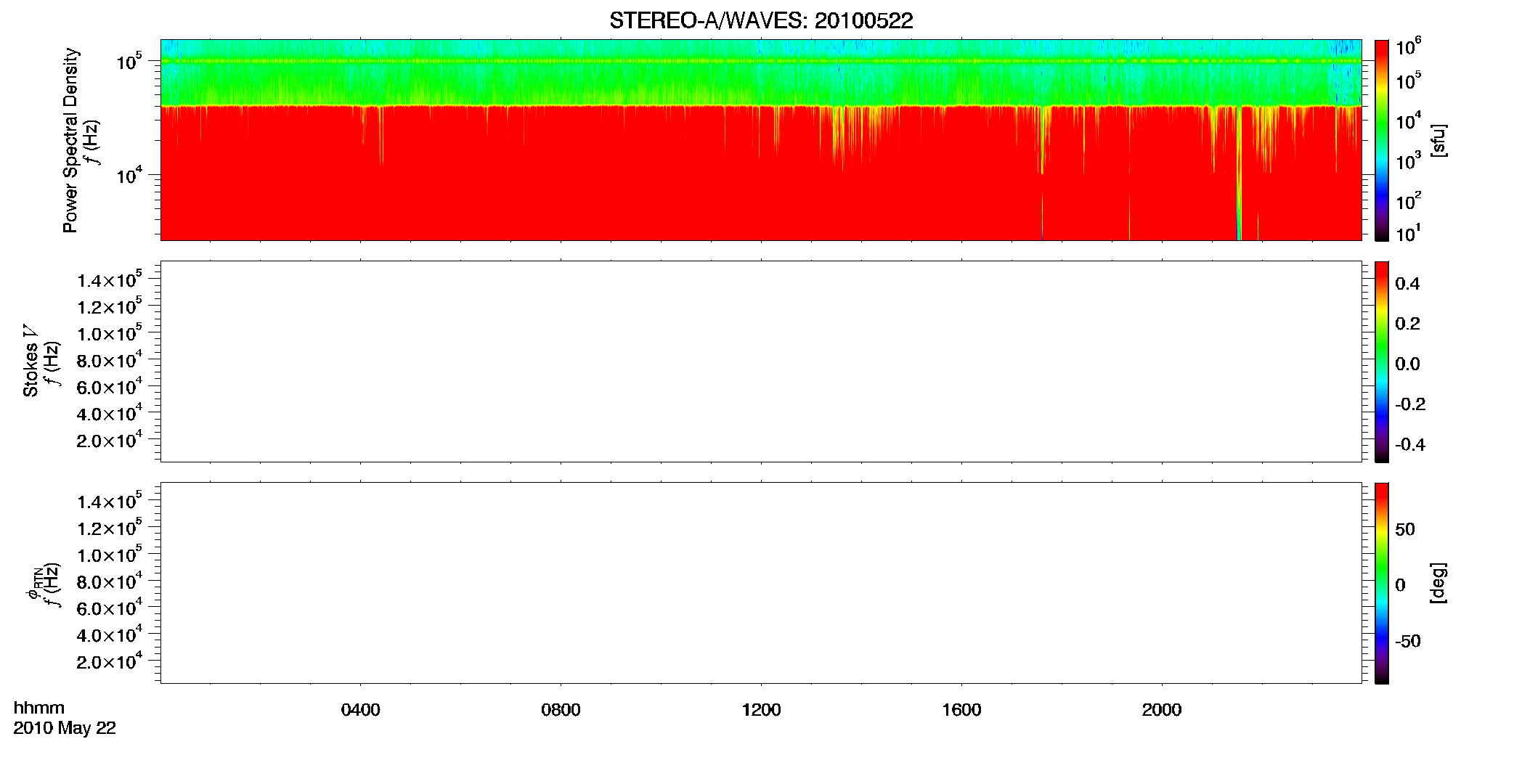This screenshot has width=1522, height=784.
Task: Click the -50 tick on degrees colorbar
Action: click(x=1407, y=642)
